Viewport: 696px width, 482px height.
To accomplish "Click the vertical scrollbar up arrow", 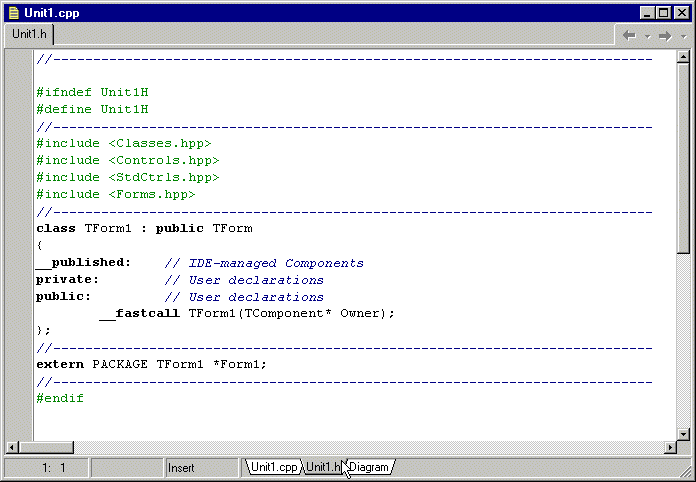I will coord(684,57).
